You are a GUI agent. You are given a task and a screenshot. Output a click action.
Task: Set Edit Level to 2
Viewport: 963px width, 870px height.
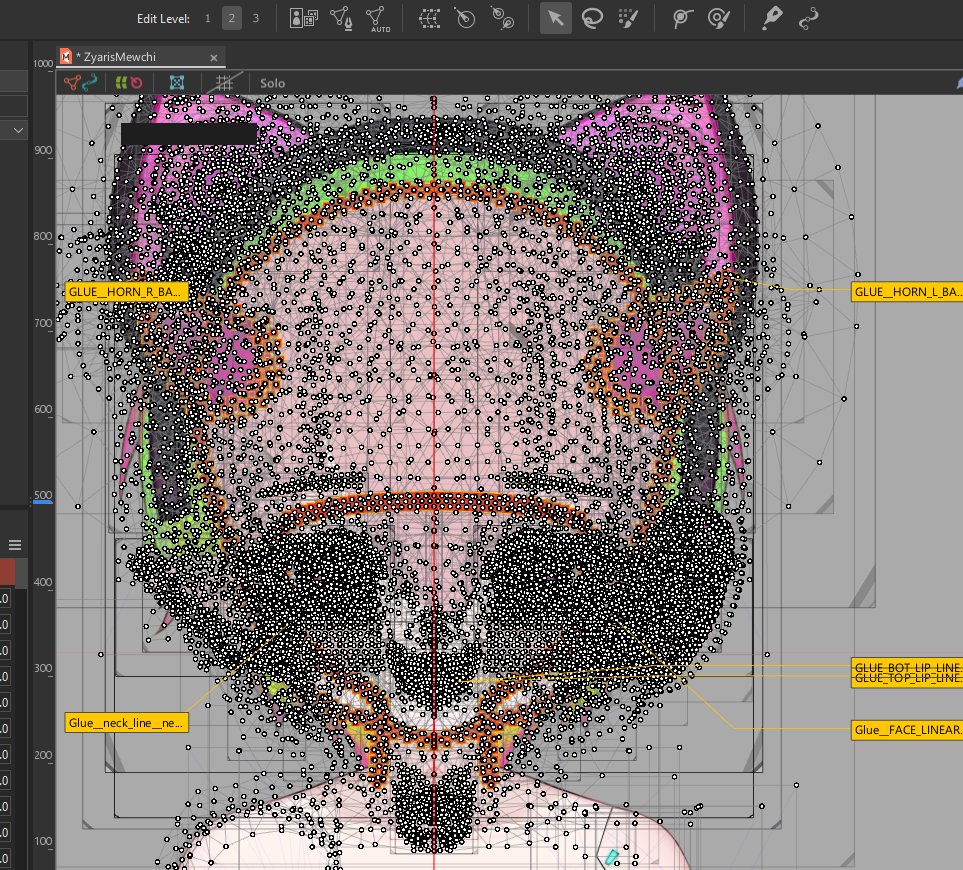(x=232, y=18)
